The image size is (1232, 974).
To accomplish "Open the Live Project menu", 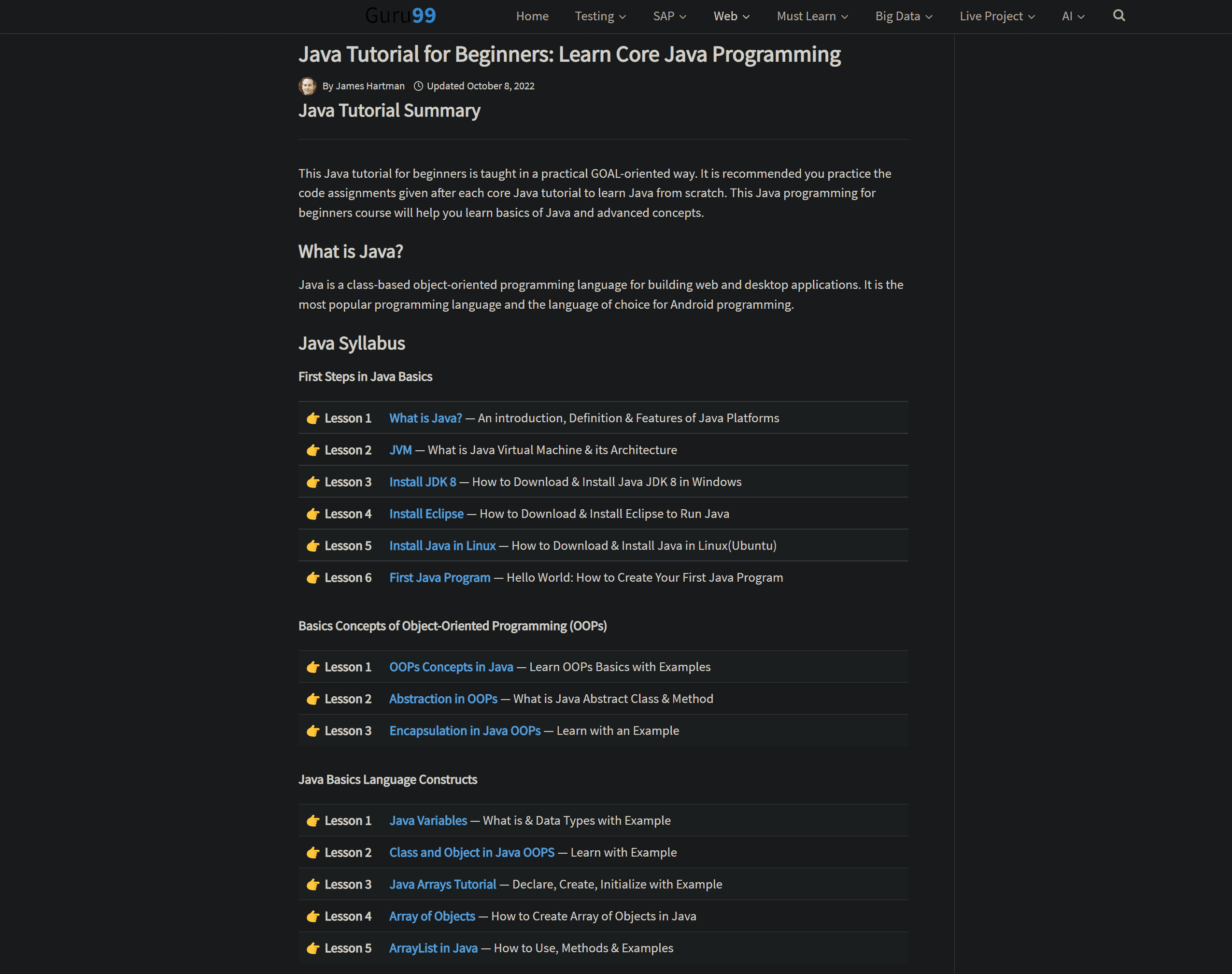I will [x=996, y=16].
